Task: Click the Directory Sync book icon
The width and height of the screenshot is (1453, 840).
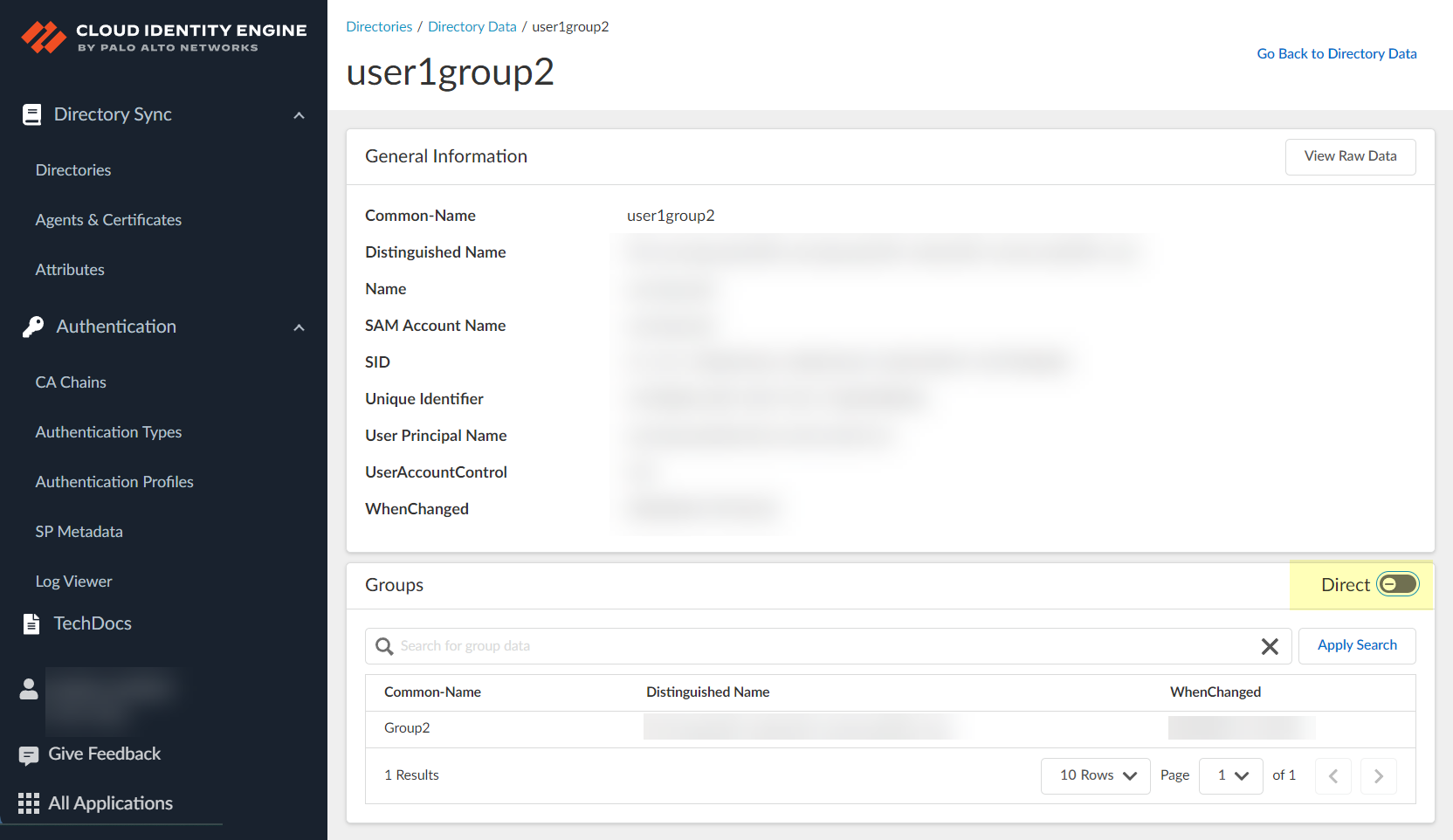Action: tap(32, 114)
